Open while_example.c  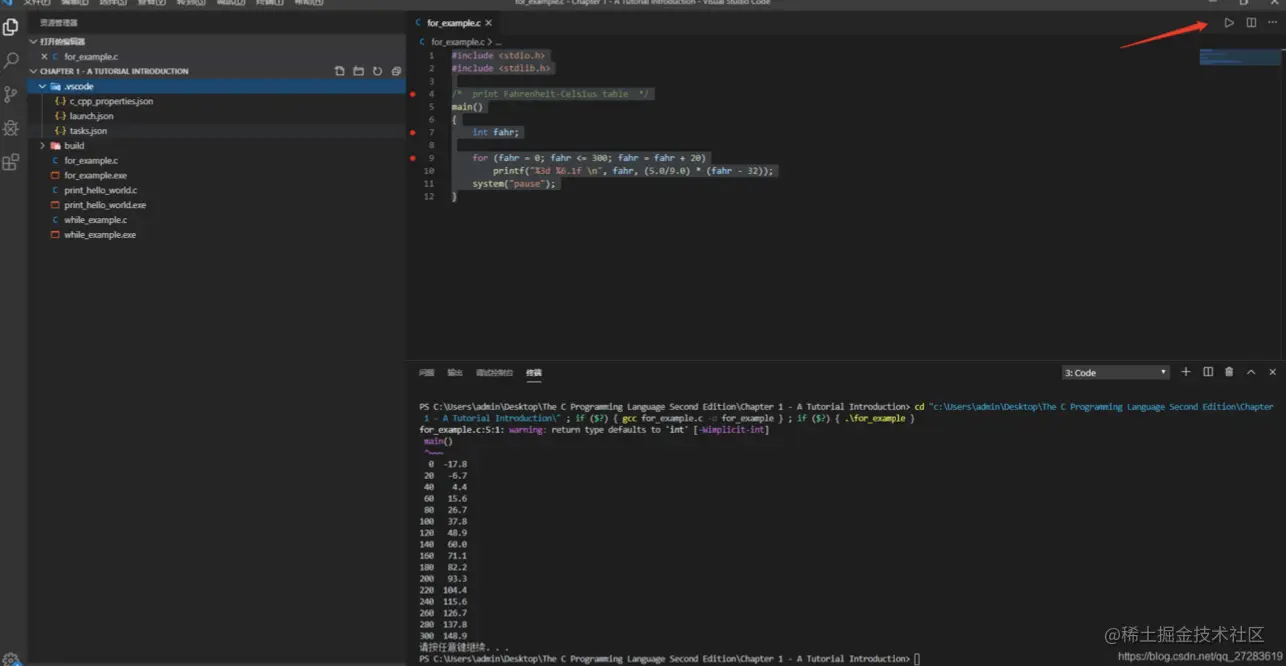(x=95, y=220)
